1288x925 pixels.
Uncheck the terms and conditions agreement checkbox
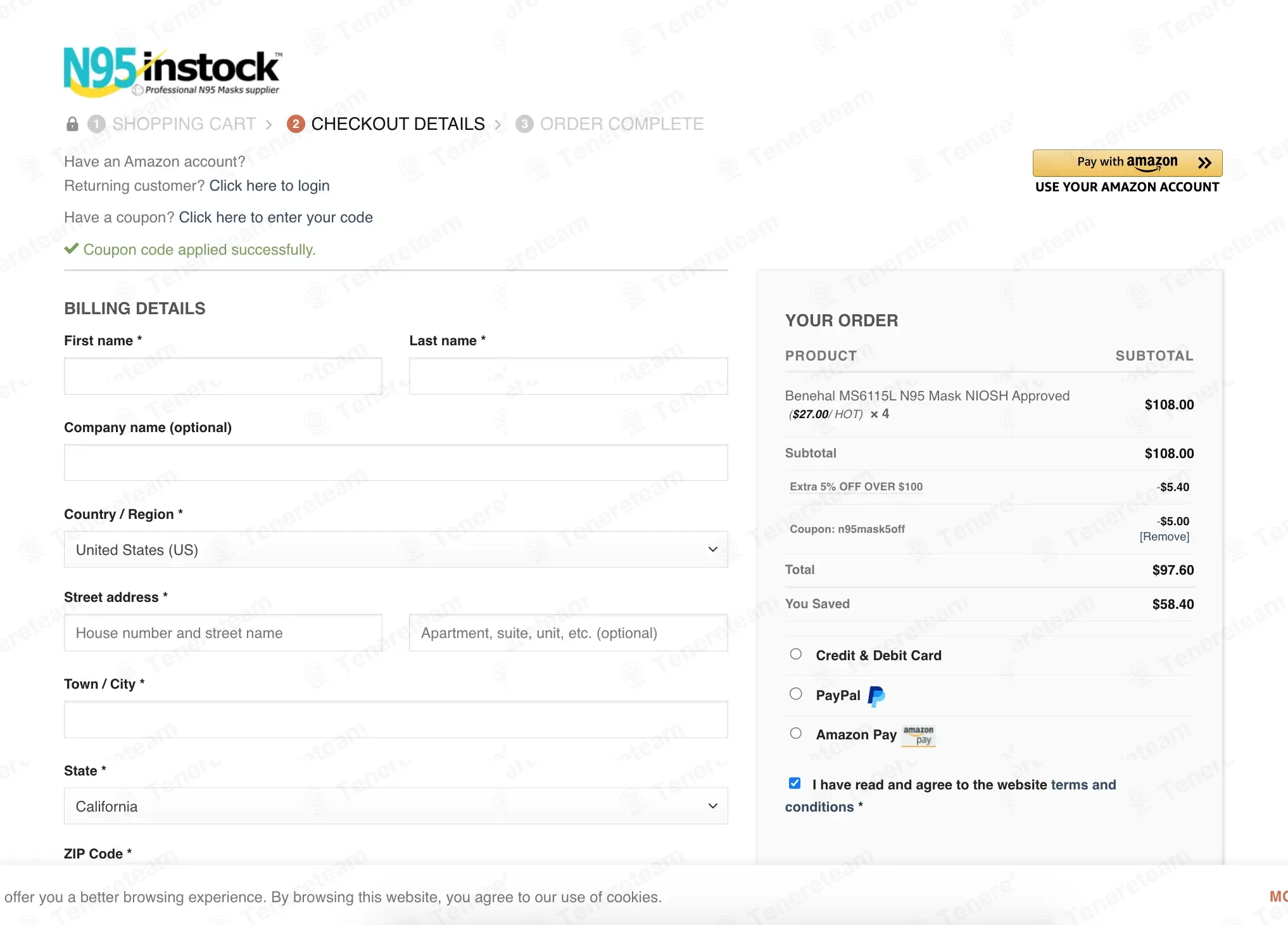coord(795,783)
